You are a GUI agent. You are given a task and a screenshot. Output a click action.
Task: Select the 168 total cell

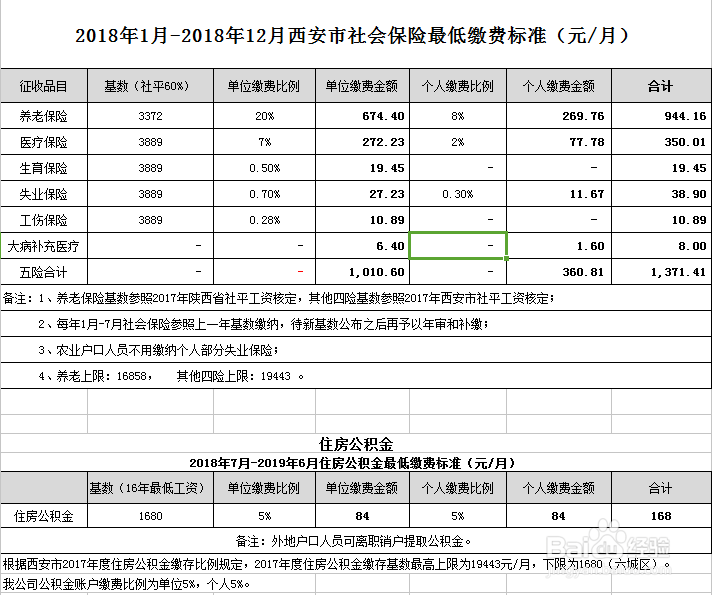click(661, 516)
